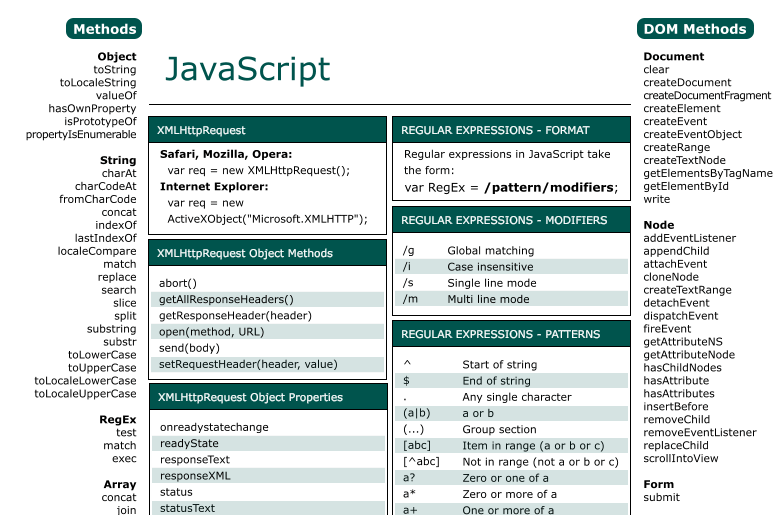Screen dimensions: 780x515
Task: Select toLocaleString under Object
Action: point(98,83)
